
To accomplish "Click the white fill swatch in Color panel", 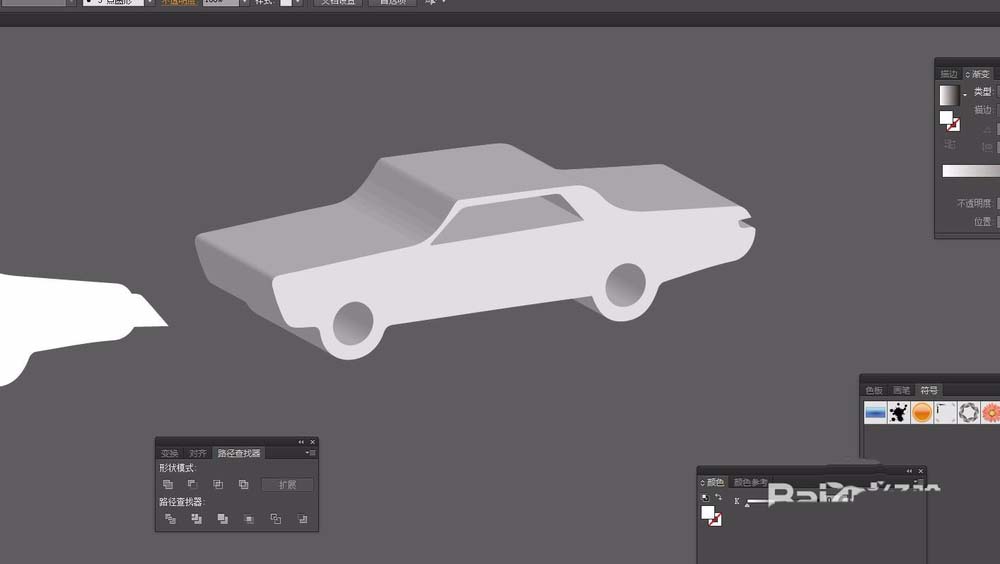I will click(707, 512).
